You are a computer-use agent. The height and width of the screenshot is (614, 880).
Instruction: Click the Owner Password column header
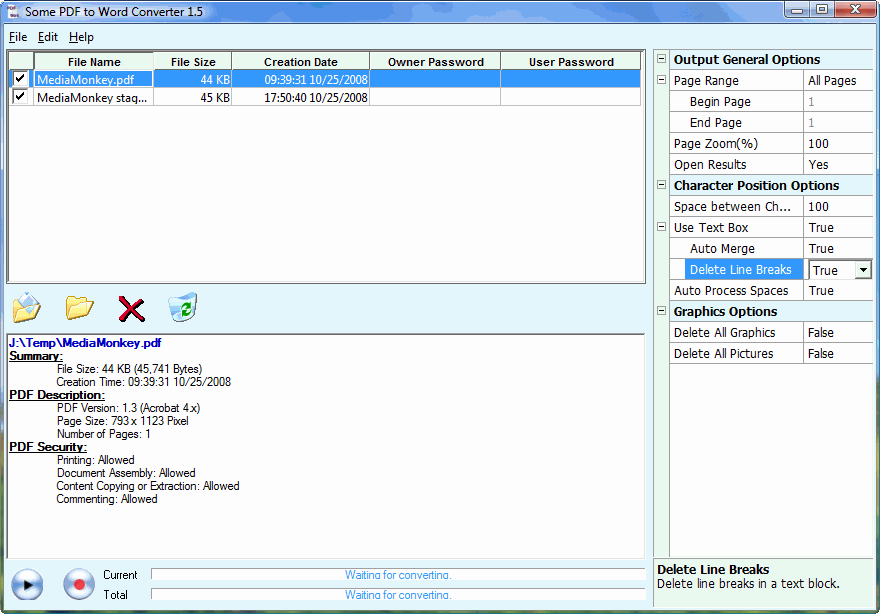(436, 62)
